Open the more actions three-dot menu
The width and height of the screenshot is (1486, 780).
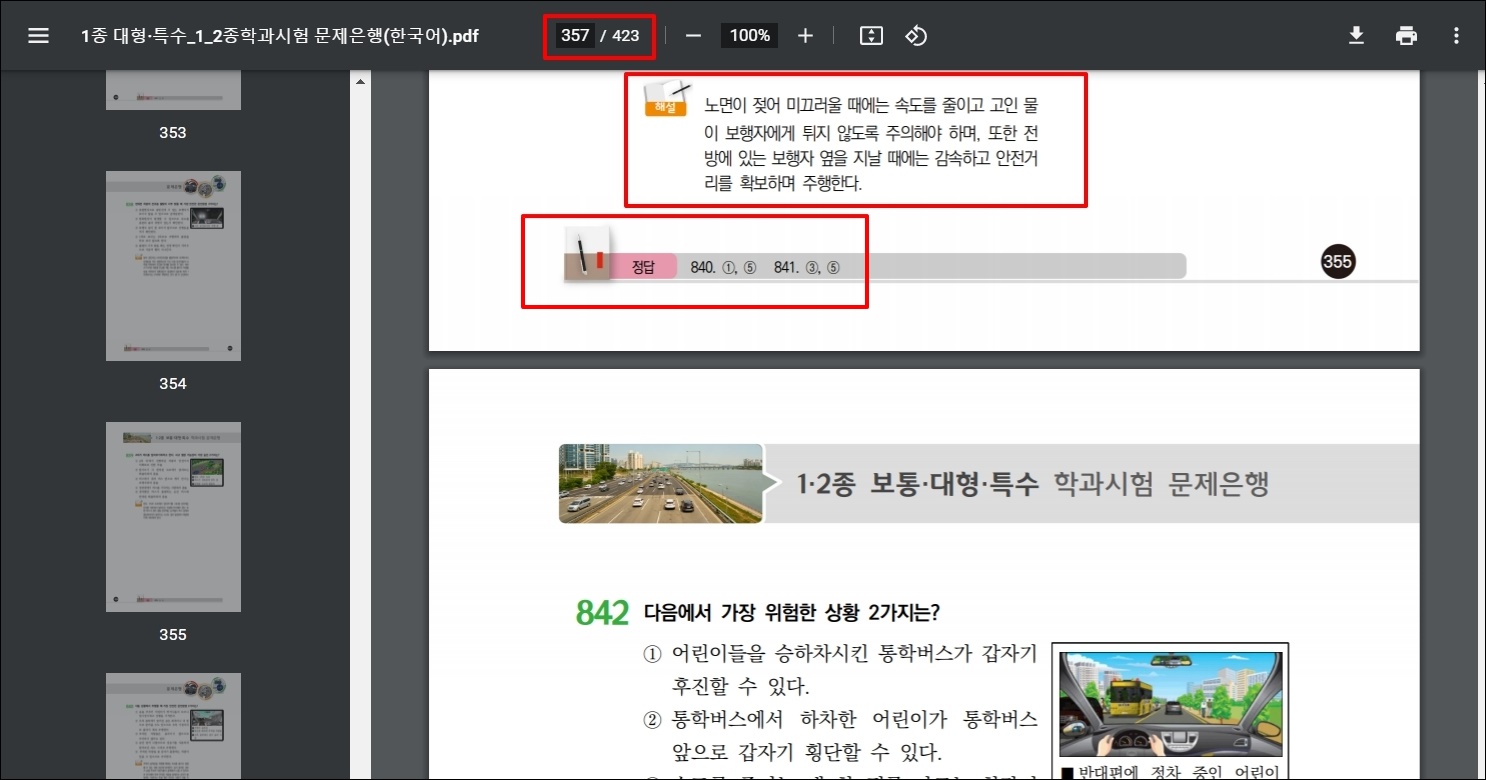(1455, 36)
